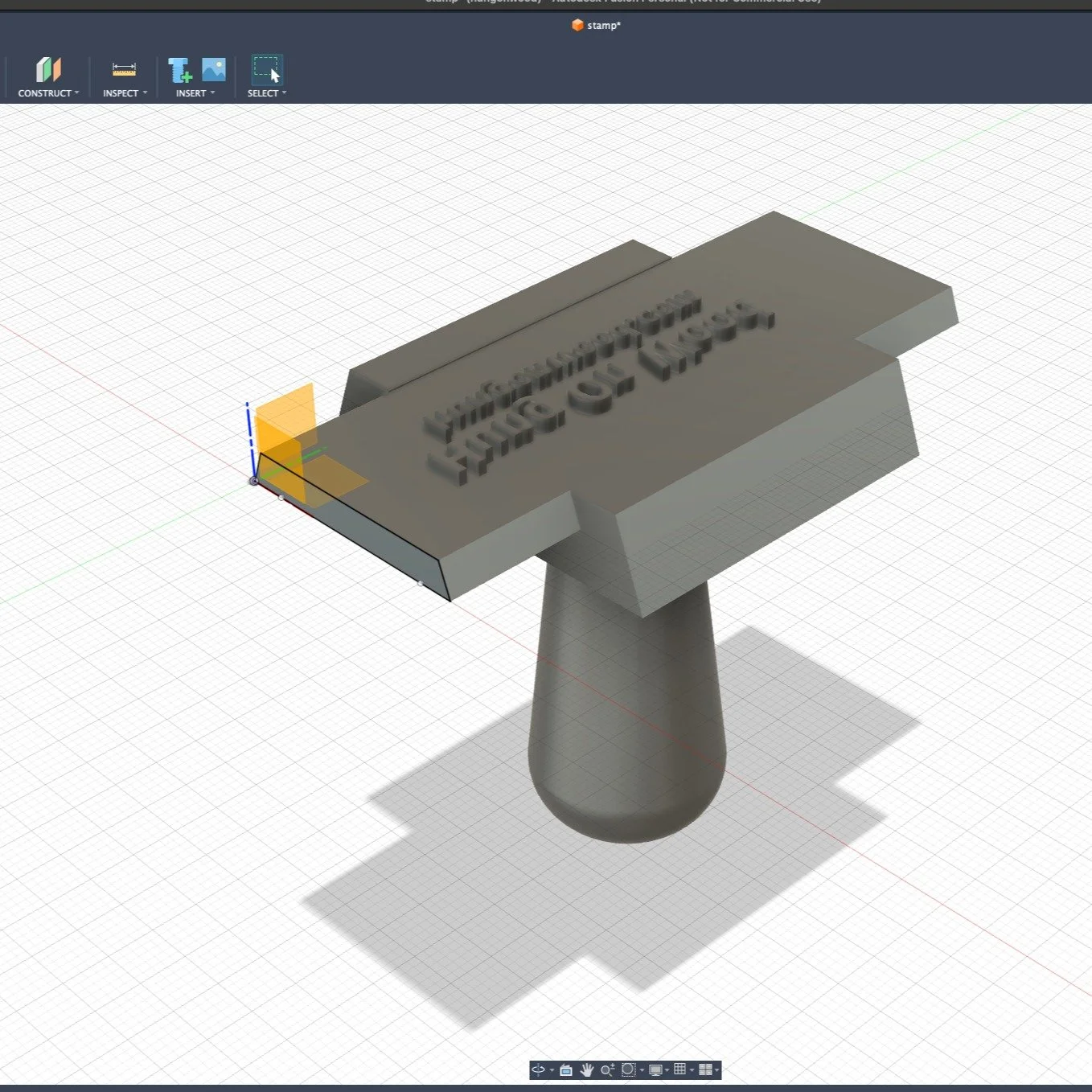Activate the Select window tool icon

267,70
